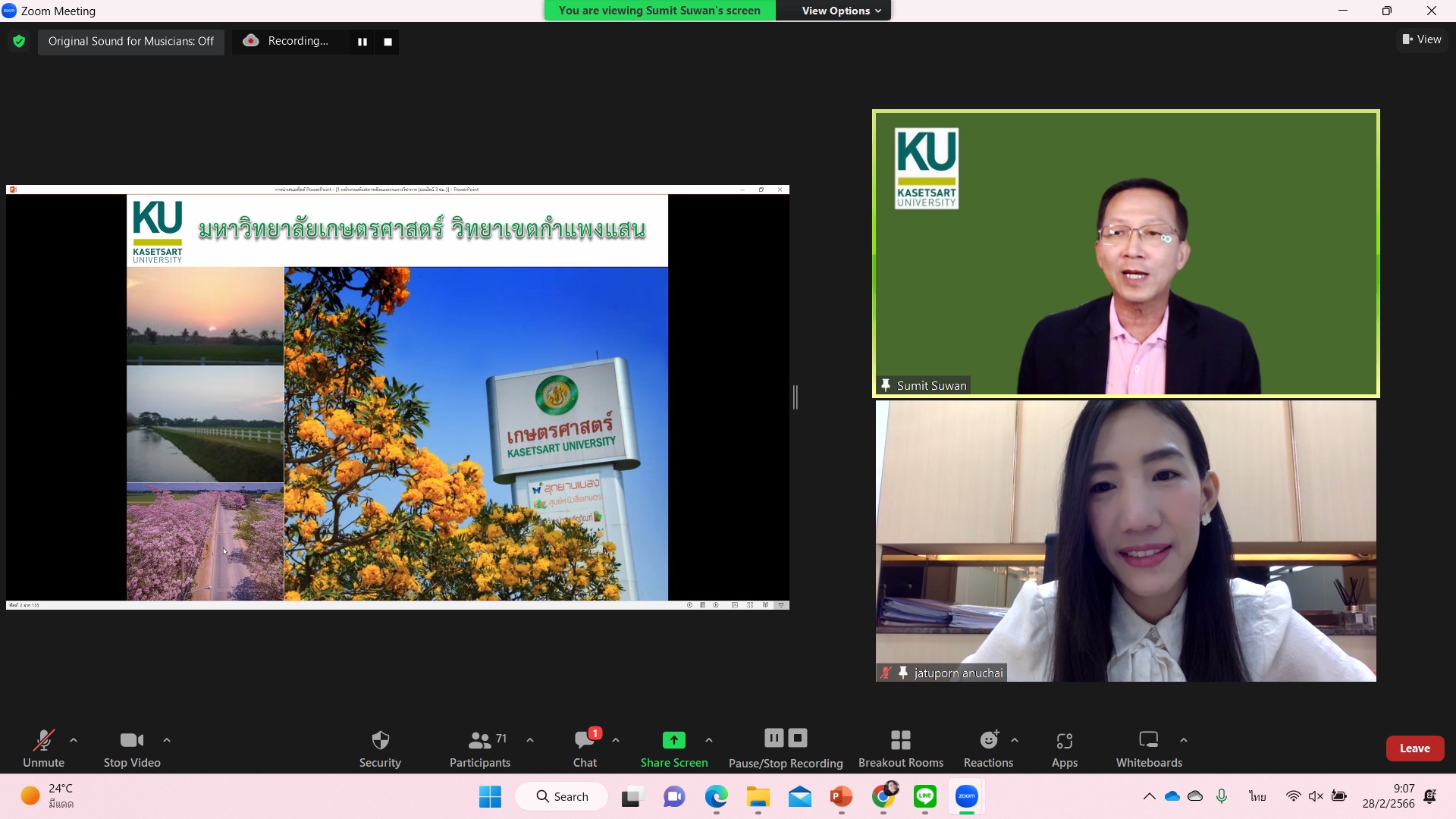Click the green encryption shield icon
The height and width of the screenshot is (819, 1456).
pos(19,41)
